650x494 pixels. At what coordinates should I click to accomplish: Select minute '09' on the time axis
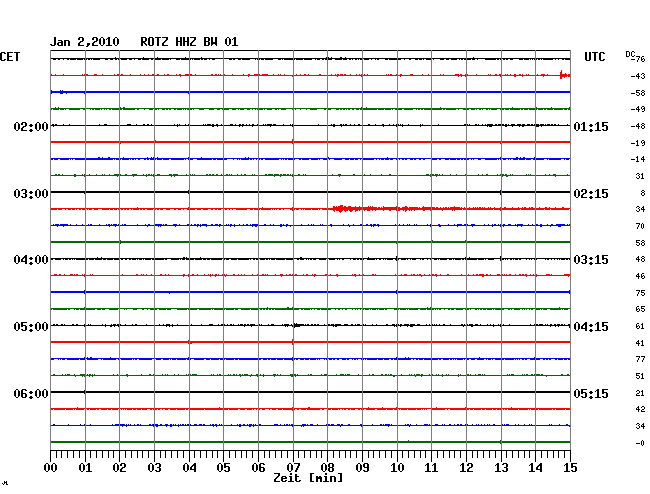coord(362,467)
